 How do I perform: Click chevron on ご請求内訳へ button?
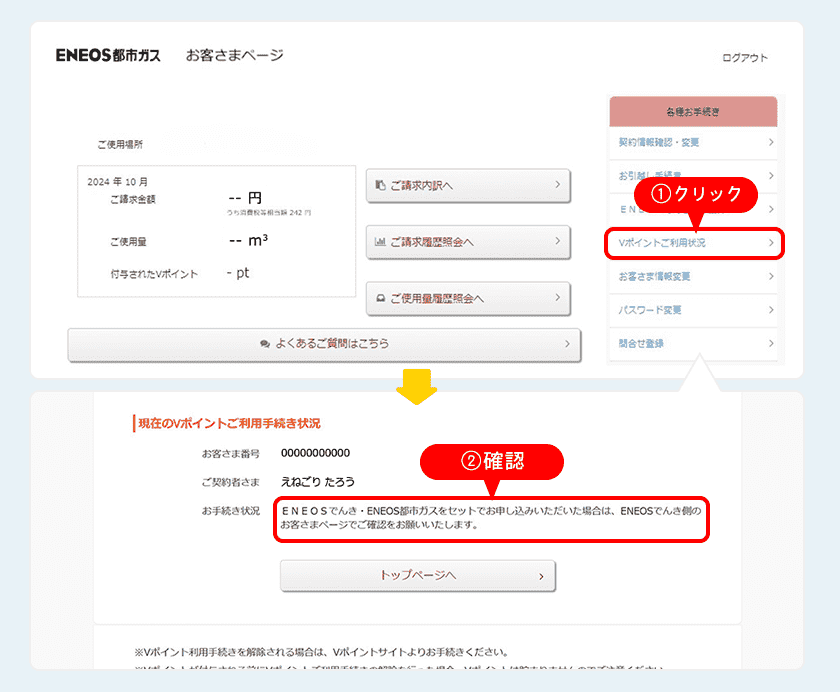point(558,184)
